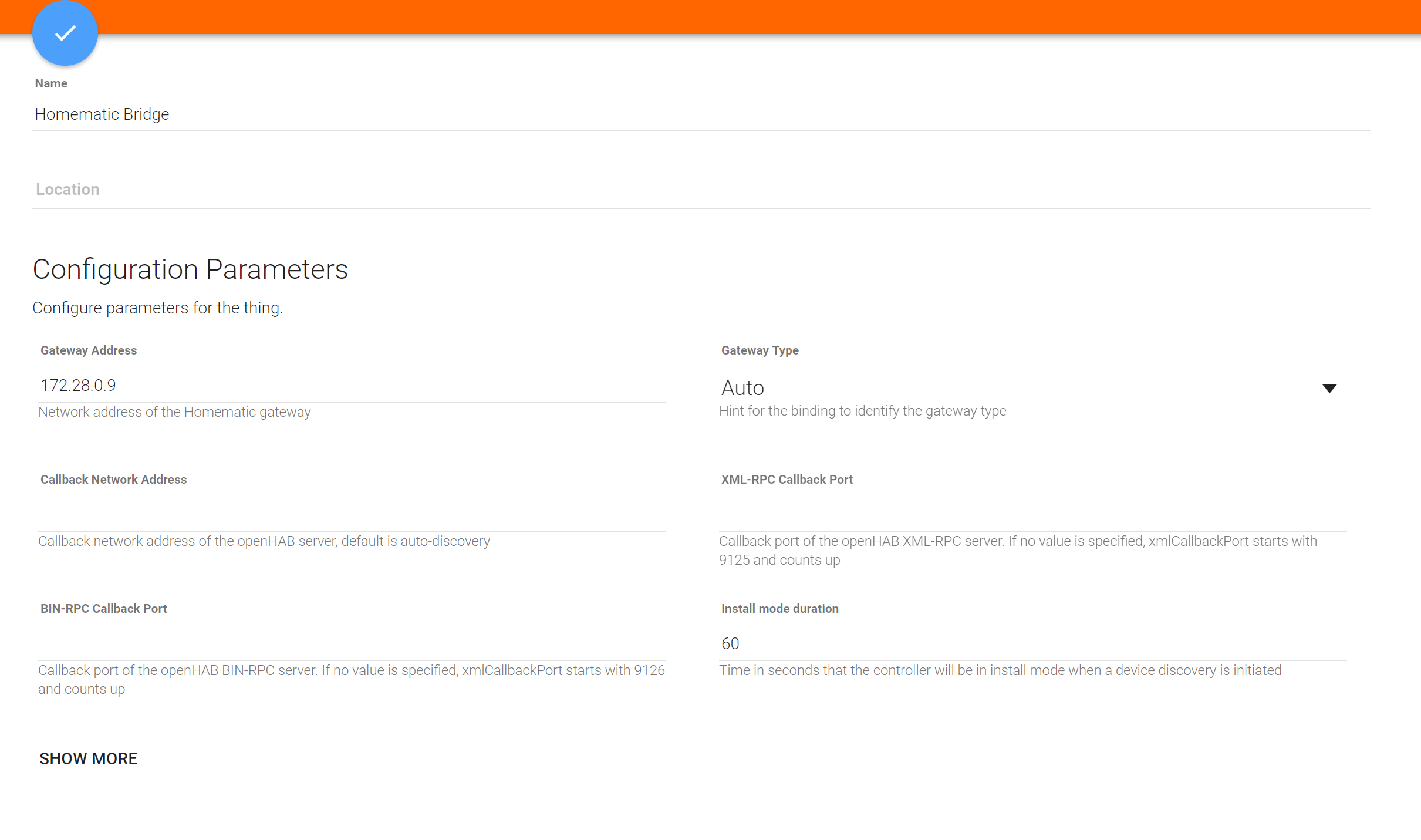Click into the Location input field
Image resolution: width=1421 pixels, height=840 pixels.
click(x=701, y=190)
